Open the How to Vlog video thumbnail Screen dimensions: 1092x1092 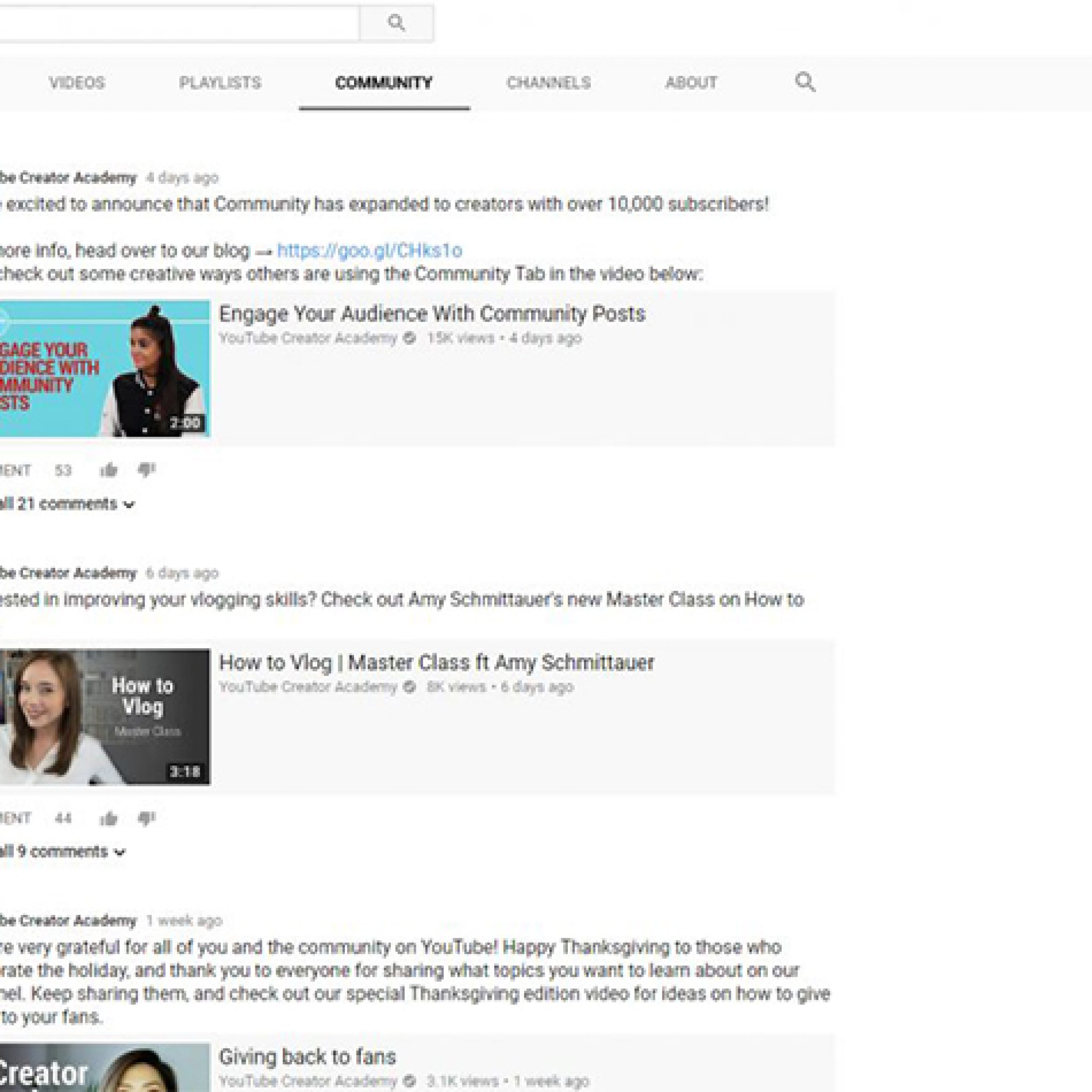tap(105, 717)
